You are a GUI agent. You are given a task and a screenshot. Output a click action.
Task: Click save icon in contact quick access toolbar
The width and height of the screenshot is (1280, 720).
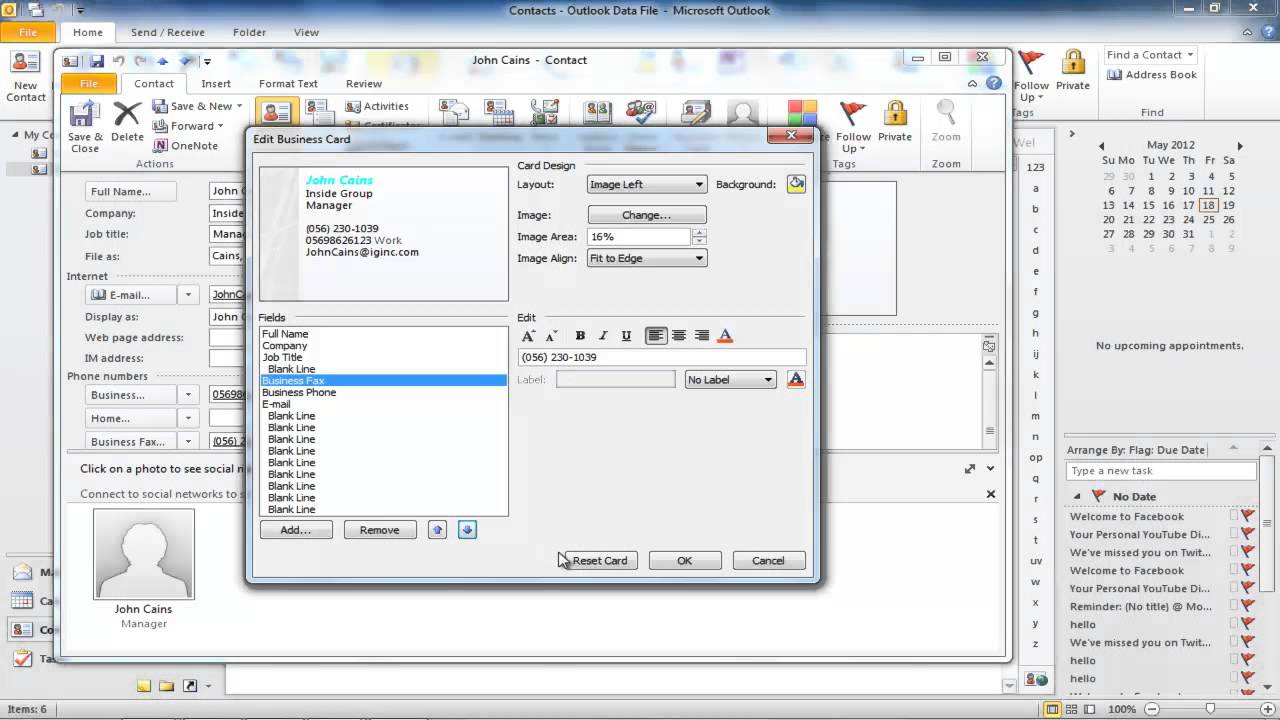point(95,61)
